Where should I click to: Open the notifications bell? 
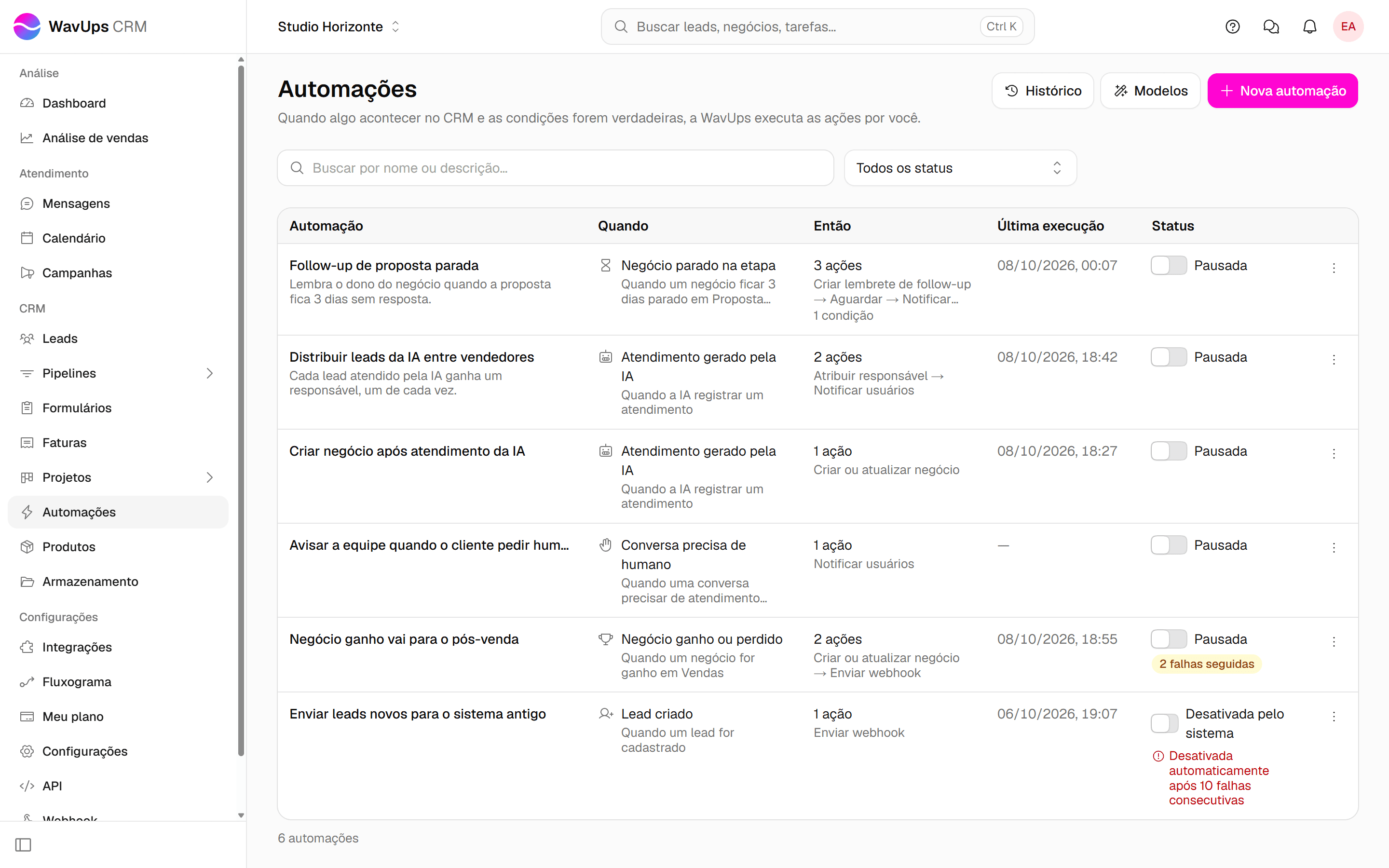pyautogui.click(x=1309, y=27)
